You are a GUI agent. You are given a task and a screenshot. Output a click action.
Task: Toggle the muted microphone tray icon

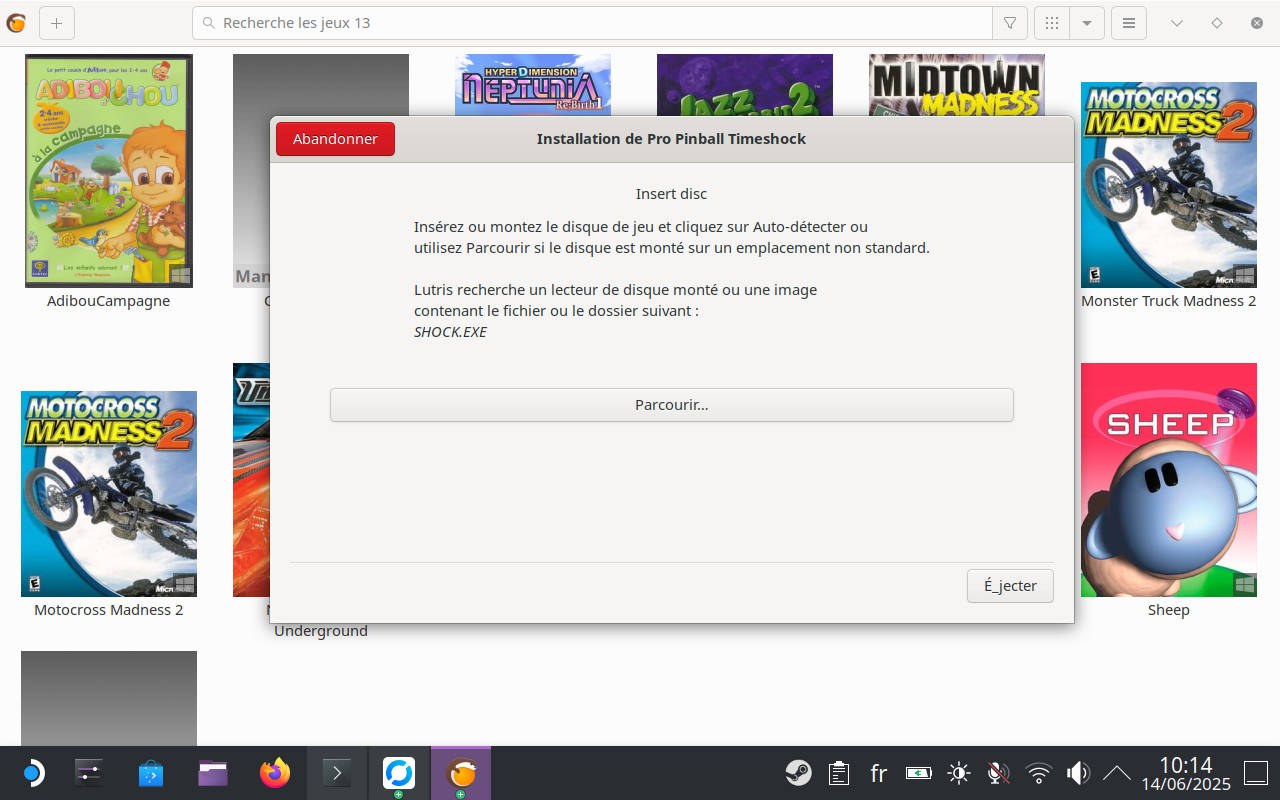(998, 773)
